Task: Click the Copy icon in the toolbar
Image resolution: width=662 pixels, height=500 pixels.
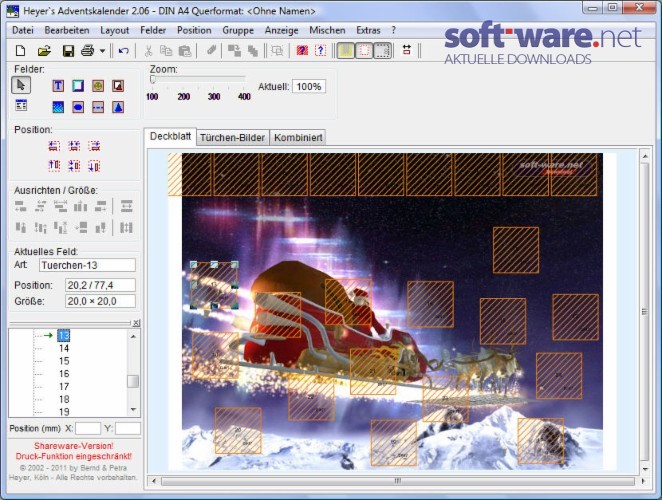Action: pyautogui.click(x=166, y=51)
